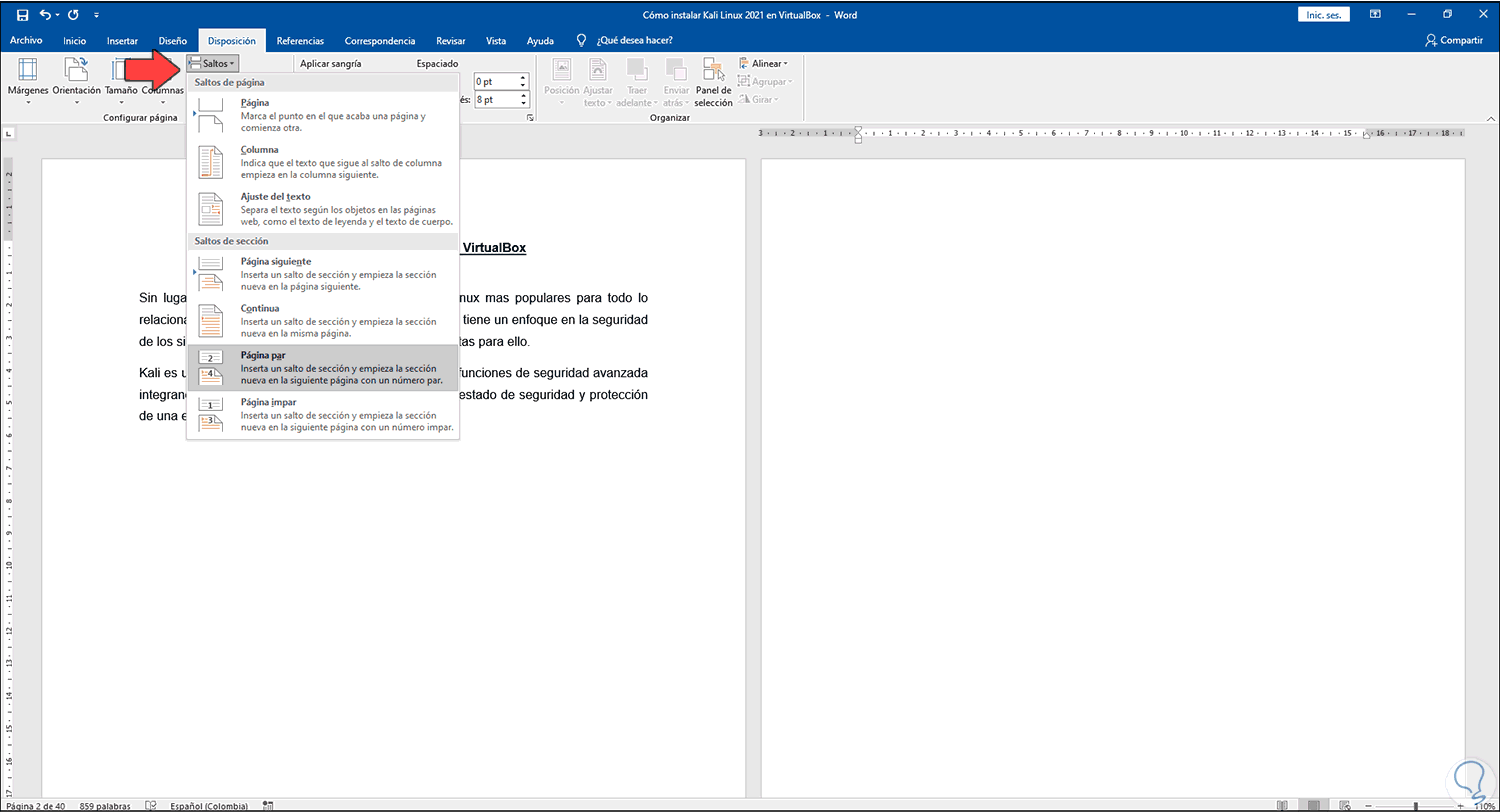Click the Save icon in the title bar
Image resolution: width=1500 pixels, height=812 pixels.
click(x=22, y=15)
